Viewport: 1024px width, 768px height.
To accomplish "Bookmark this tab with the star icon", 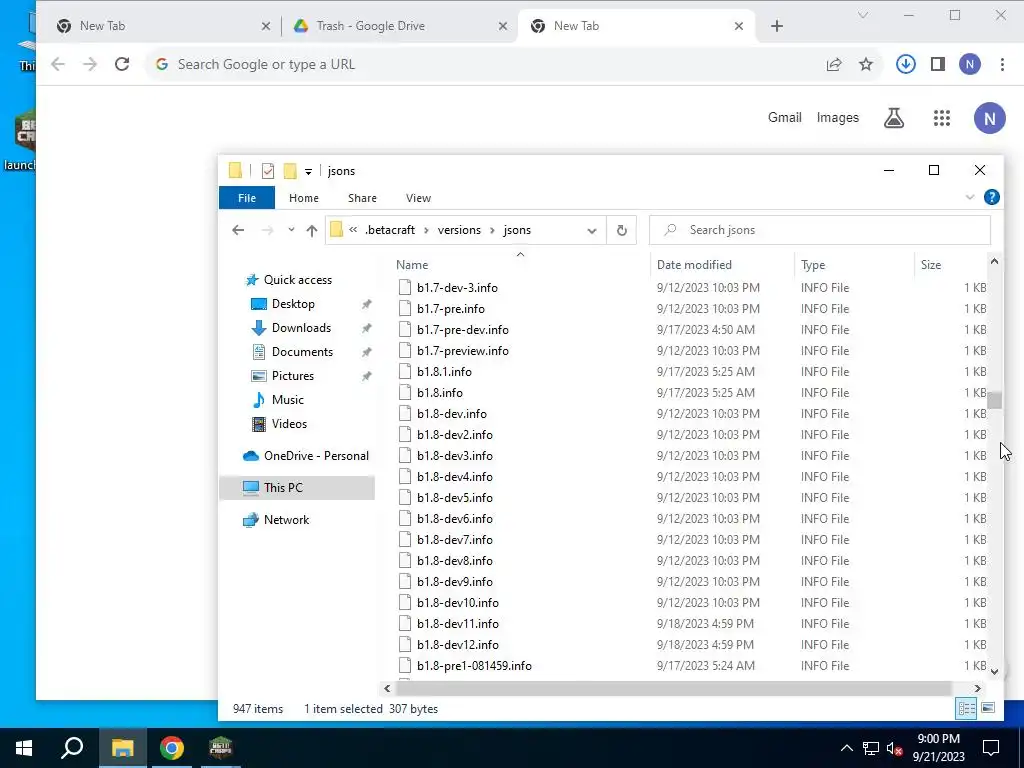I will (866, 64).
